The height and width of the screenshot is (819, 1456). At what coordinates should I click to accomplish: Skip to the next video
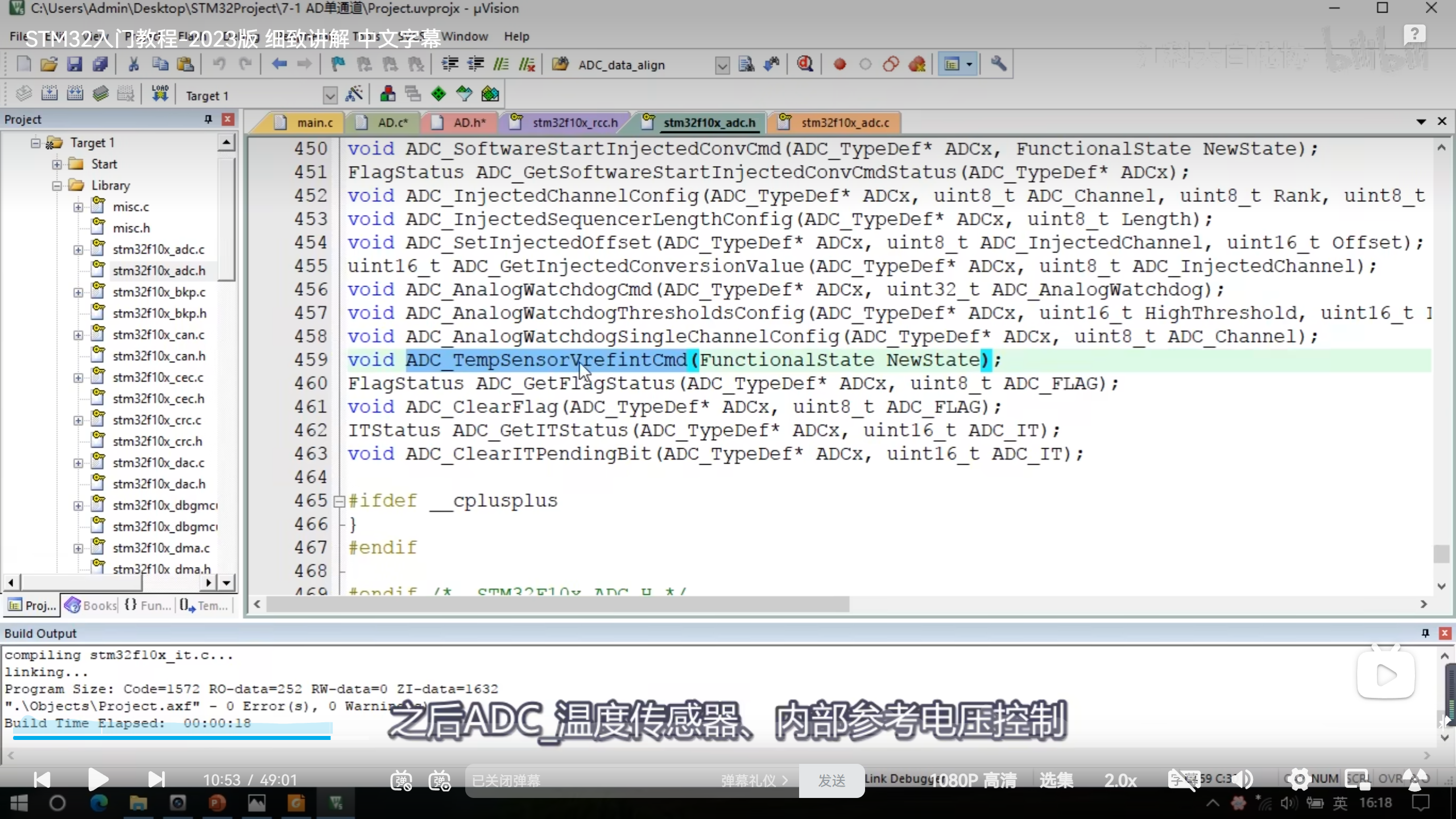(x=156, y=779)
